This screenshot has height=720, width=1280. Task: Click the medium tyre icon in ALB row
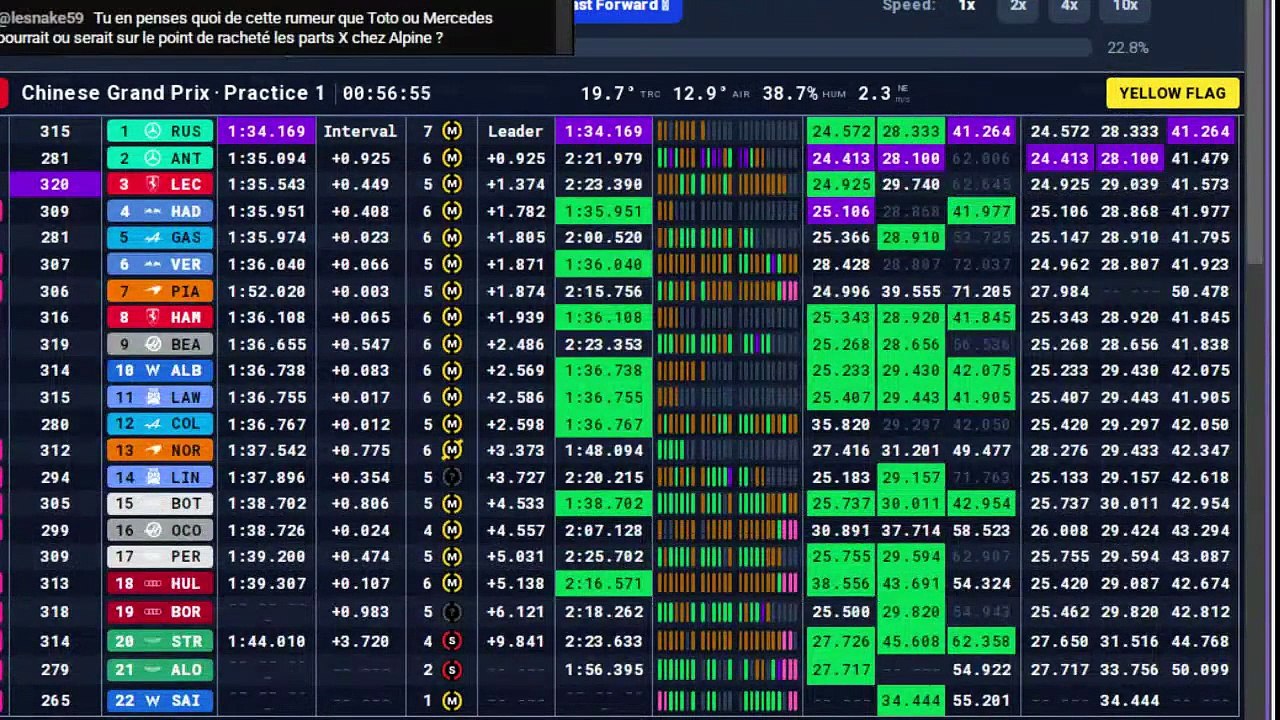(452, 370)
